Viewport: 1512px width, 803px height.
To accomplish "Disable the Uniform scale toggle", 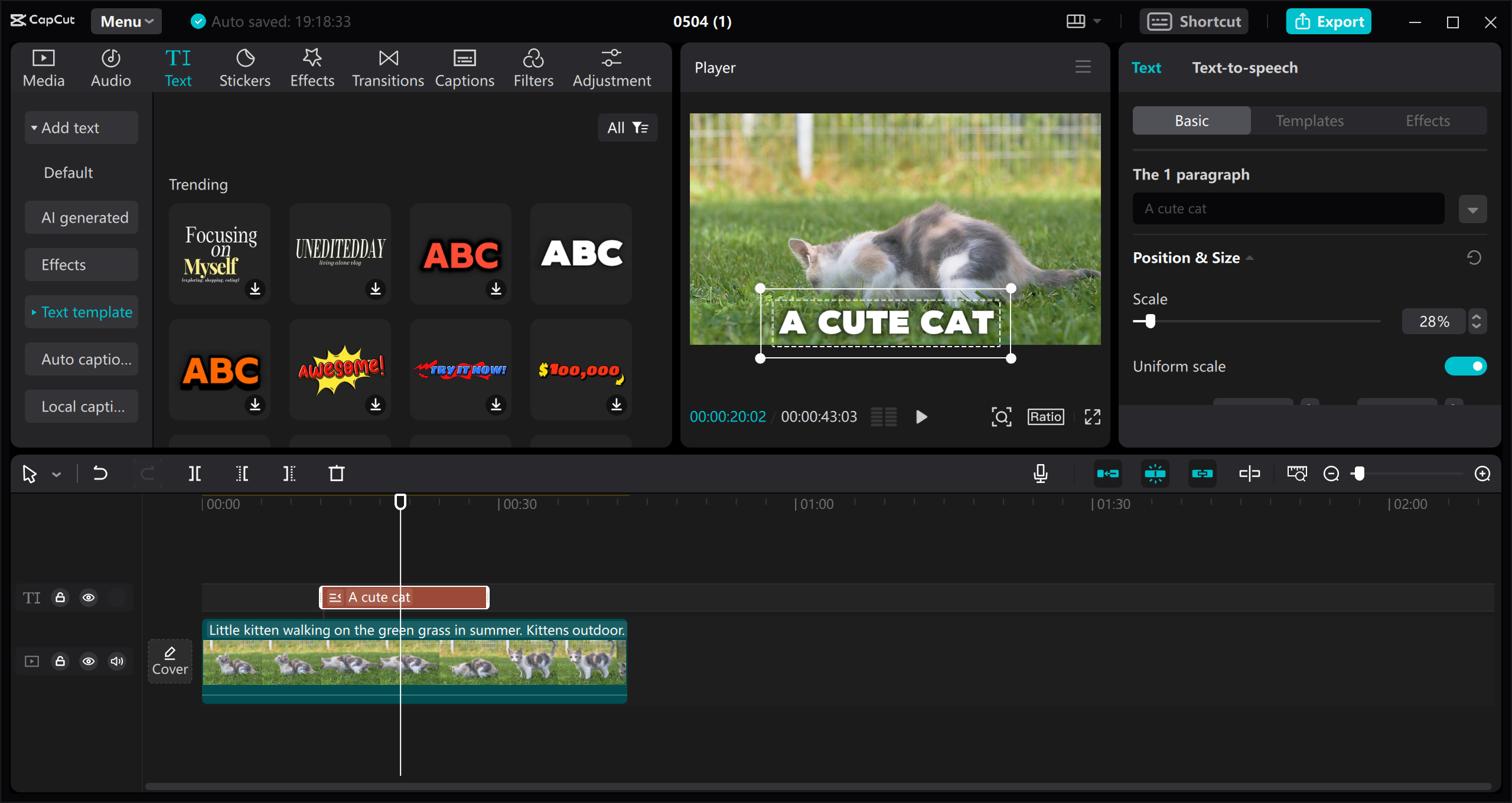I will tap(1465, 366).
